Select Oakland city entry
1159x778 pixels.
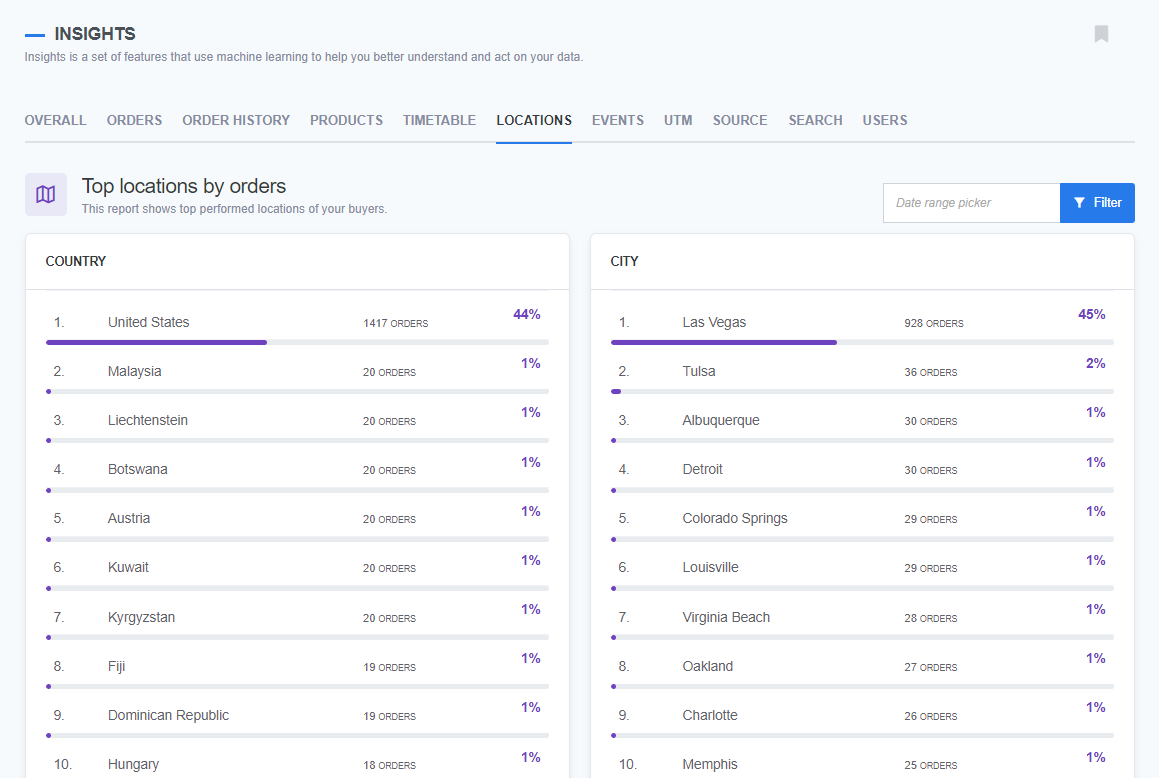(x=862, y=666)
